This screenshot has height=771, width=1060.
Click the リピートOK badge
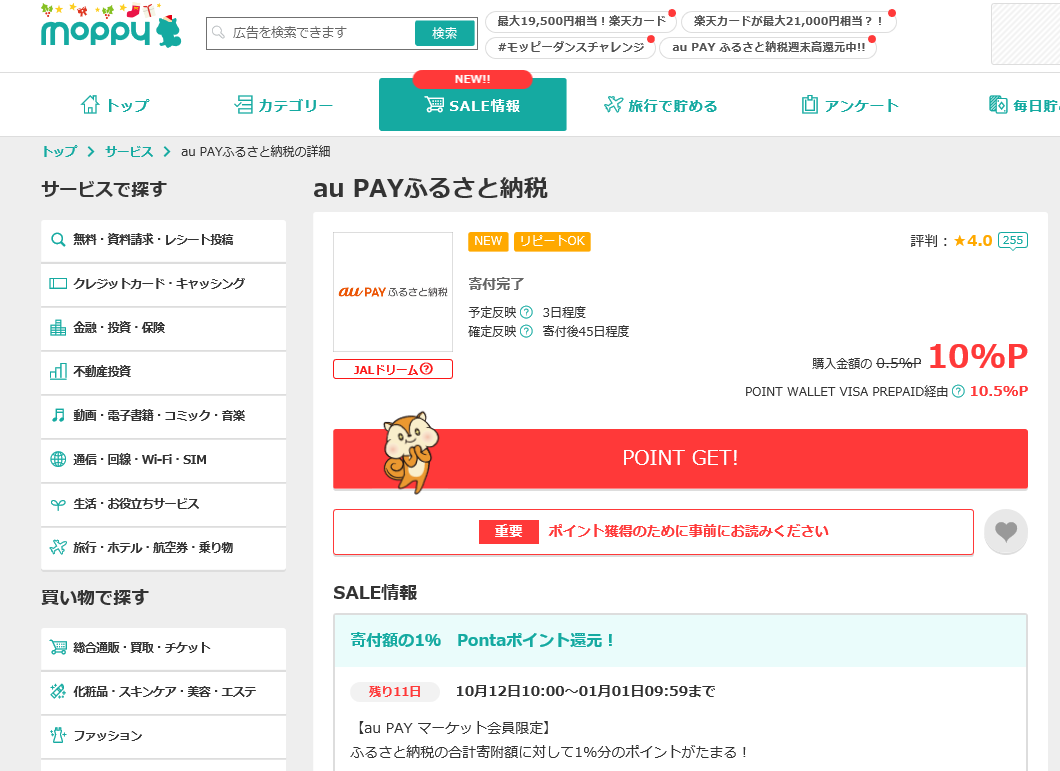pos(552,241)
